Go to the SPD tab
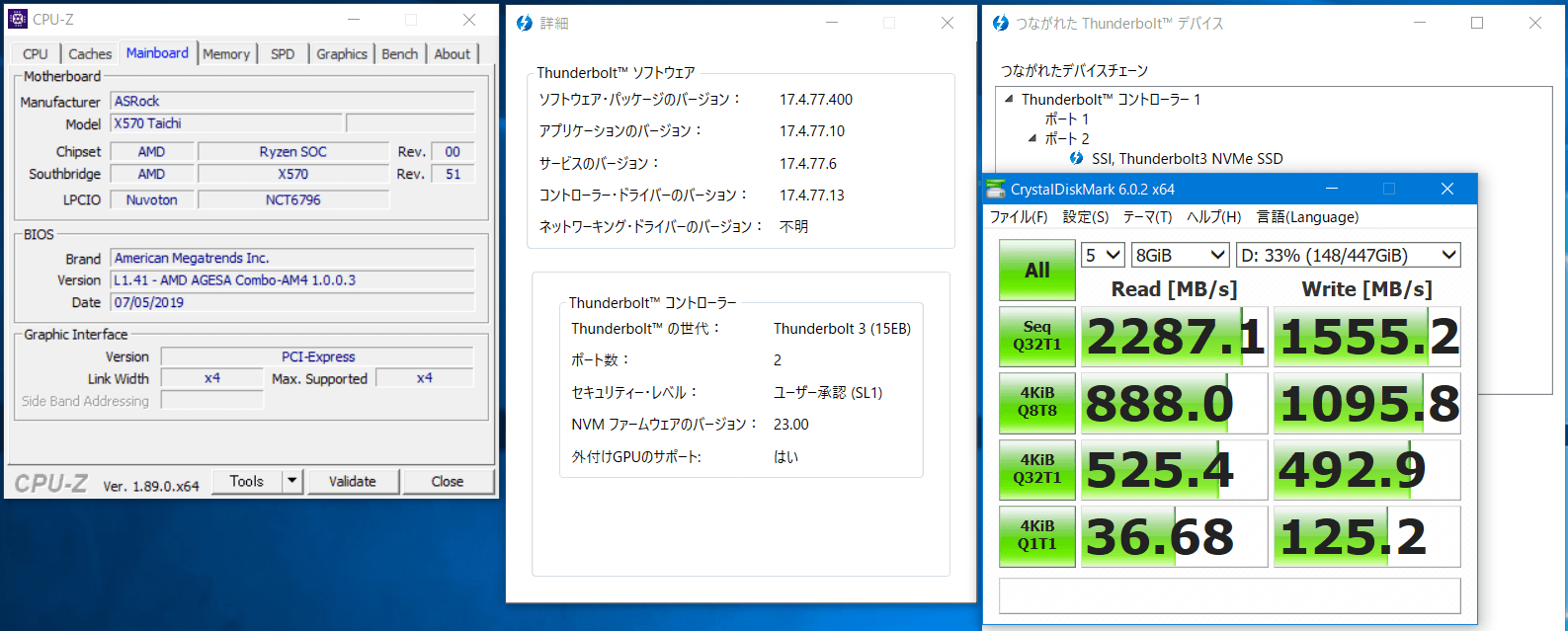The height and width of the screenshot is (631, 1568). 283,54
